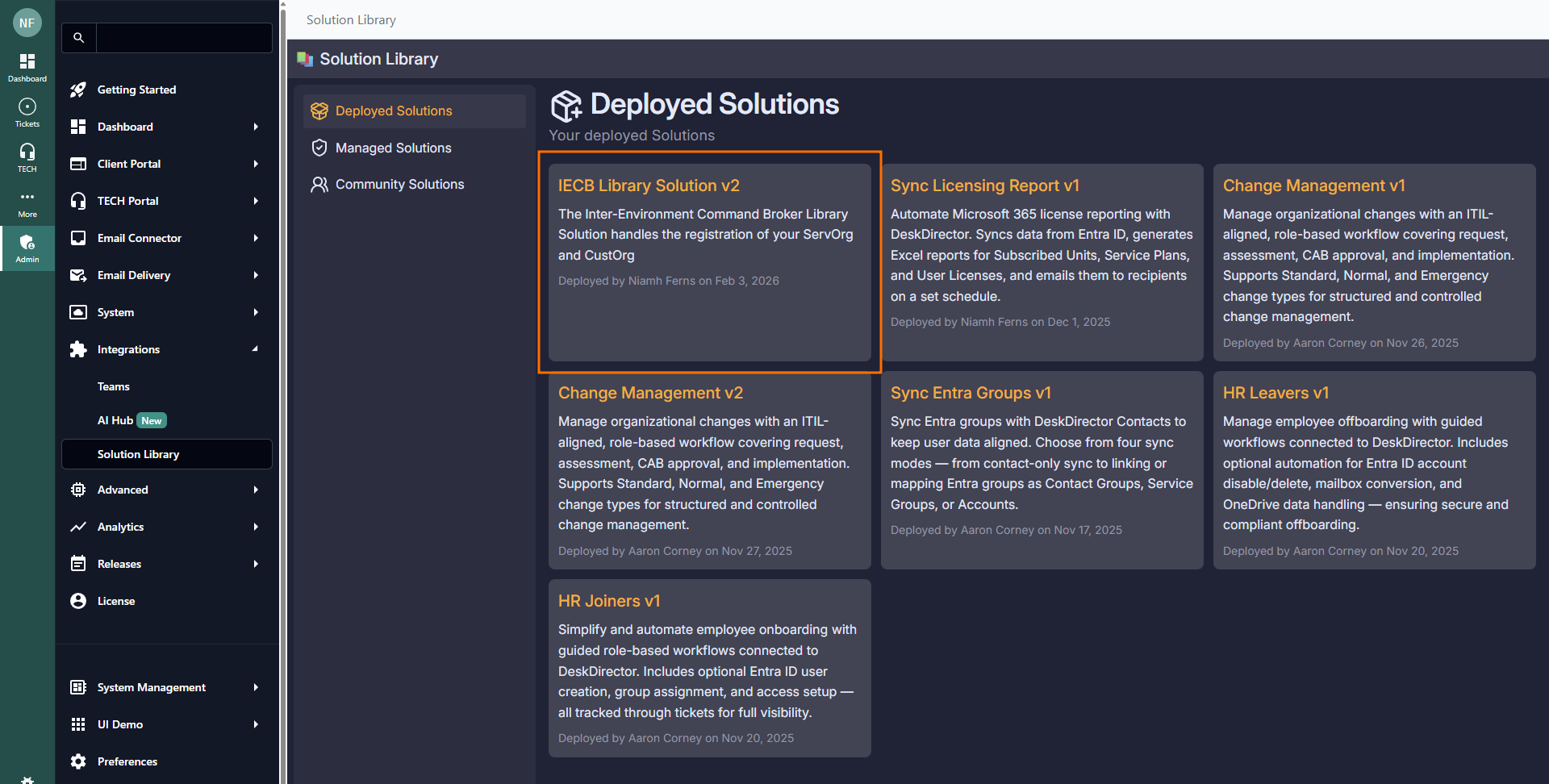Click the Solution Library breadcrumb text
The image size is (1549, 784).
pyautogui.click(x=351, y=20)
